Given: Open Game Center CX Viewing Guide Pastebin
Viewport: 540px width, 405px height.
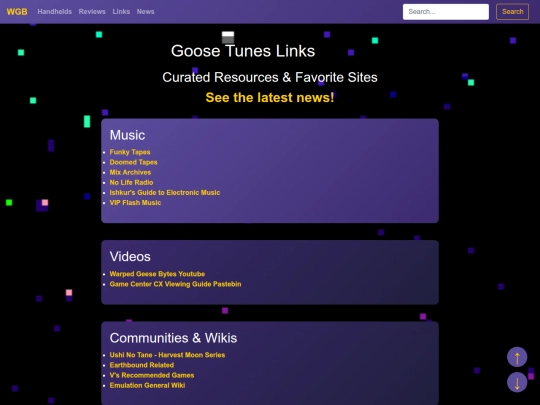Looking at the screenshot, I should 175,284.
